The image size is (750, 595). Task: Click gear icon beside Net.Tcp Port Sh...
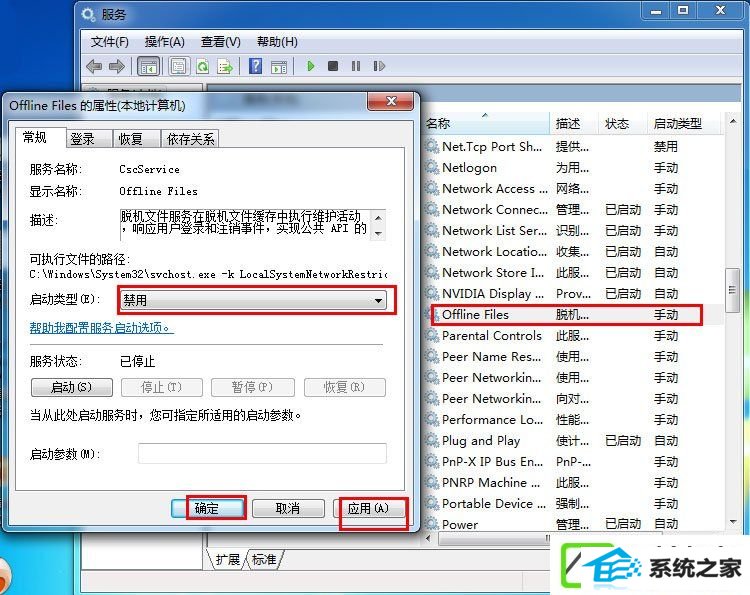point(432,146)
